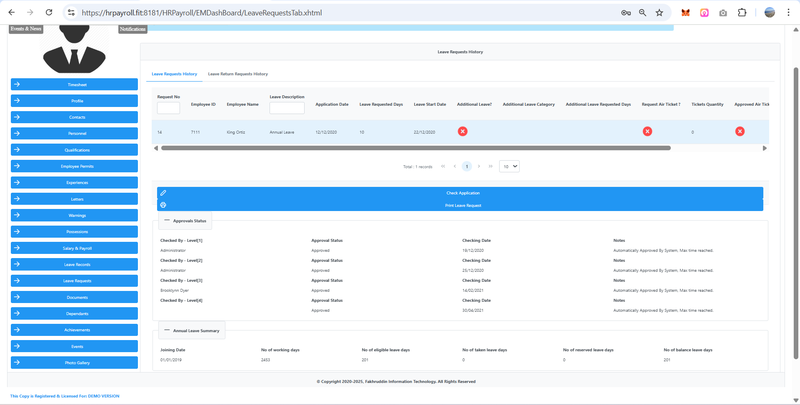Open Documents sidebar item

[74, 297]
